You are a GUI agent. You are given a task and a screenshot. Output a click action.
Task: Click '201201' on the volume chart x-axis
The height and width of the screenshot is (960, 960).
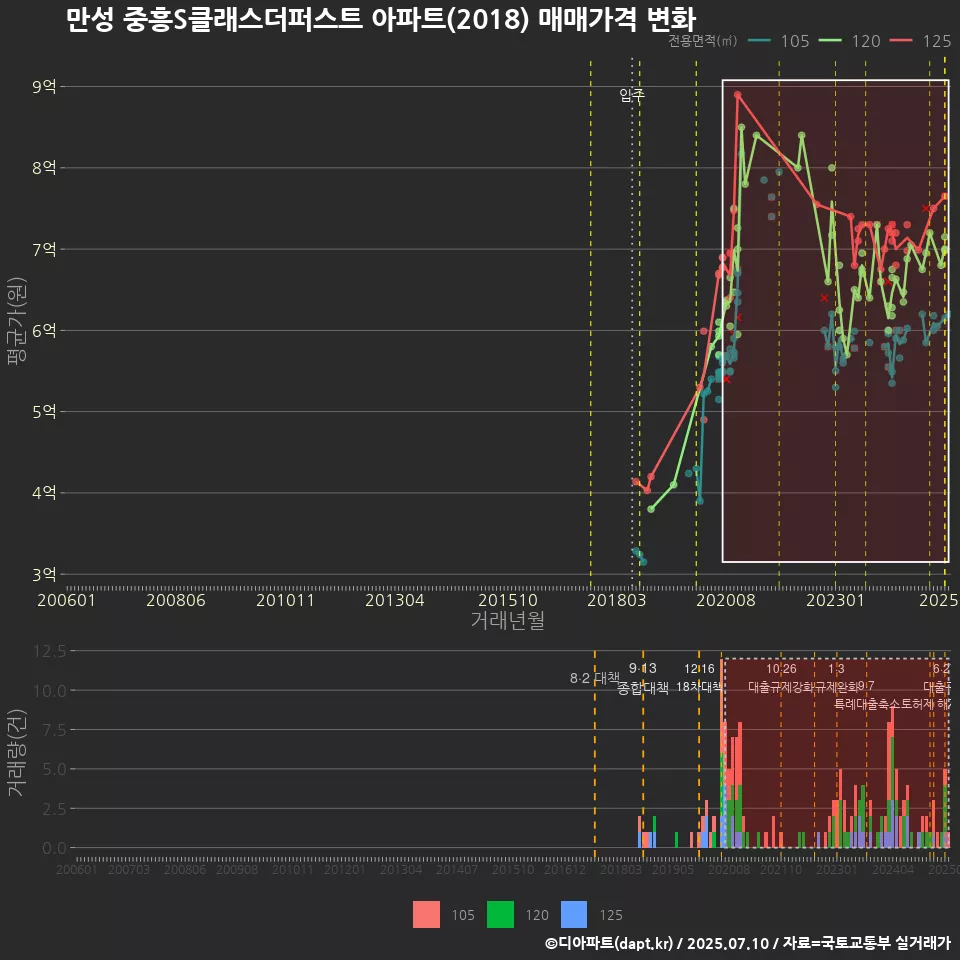click(x=345, y=869)
